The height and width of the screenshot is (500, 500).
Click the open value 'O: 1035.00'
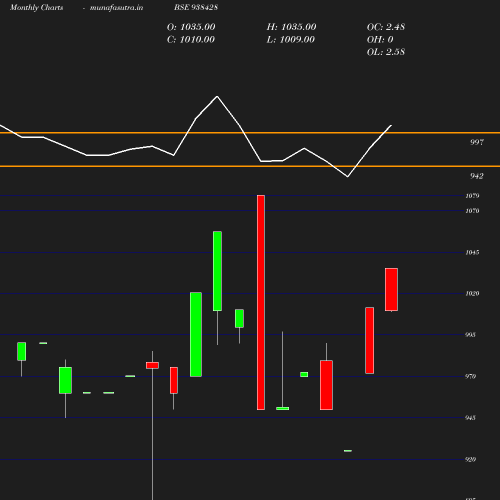[x=191, y=27]
